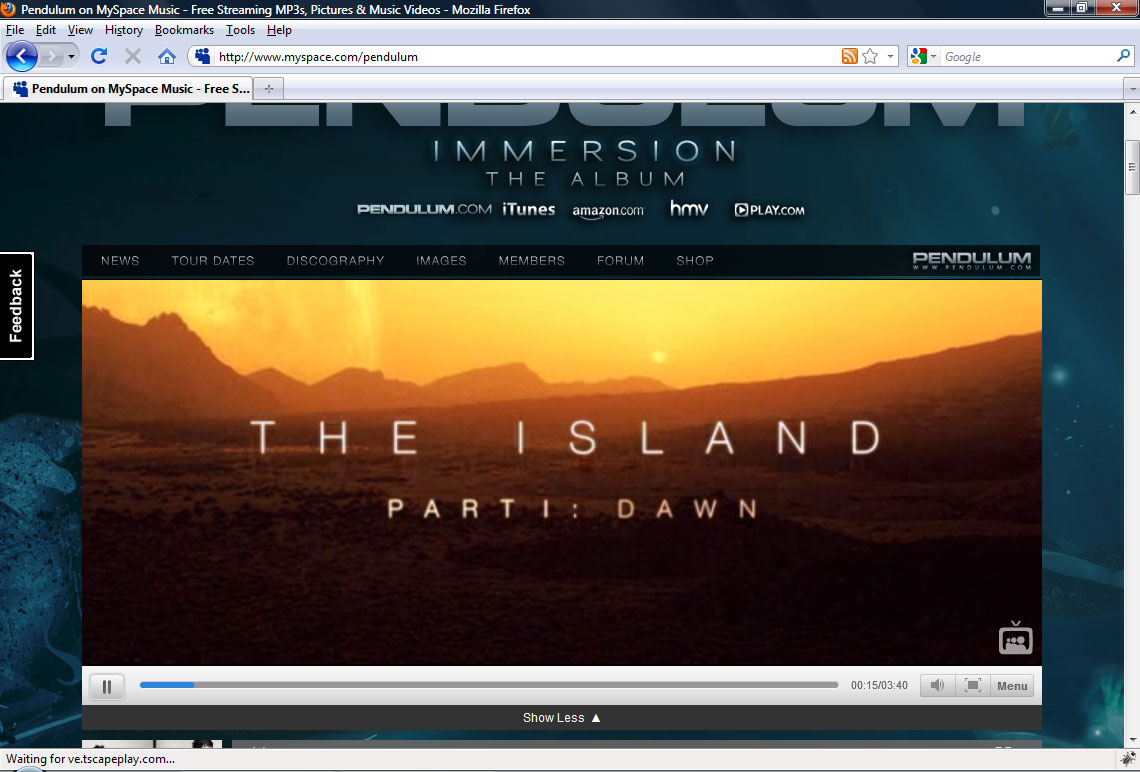Image resolution: width=1140 pixels, height=772 pixels.
Task: Seek within the video progress bar
Action: 489,685
